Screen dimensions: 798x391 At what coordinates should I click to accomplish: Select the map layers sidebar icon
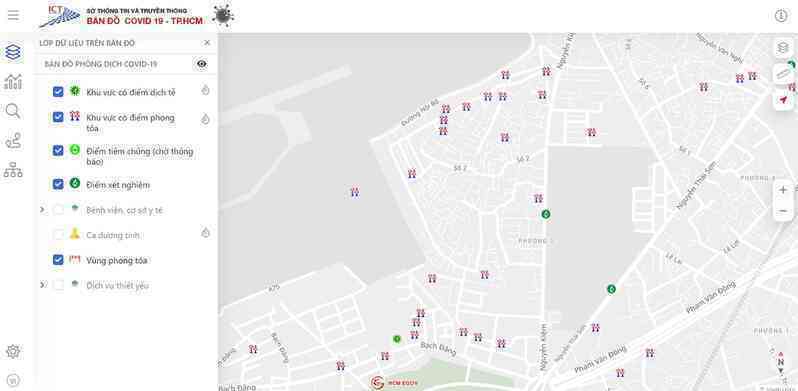[x=13, y=51]
